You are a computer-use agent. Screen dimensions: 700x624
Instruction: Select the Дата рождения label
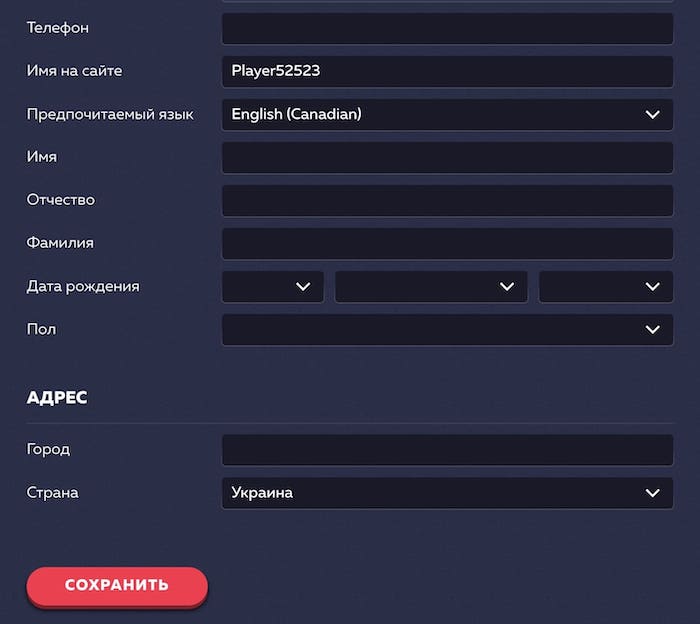(83, 287)
